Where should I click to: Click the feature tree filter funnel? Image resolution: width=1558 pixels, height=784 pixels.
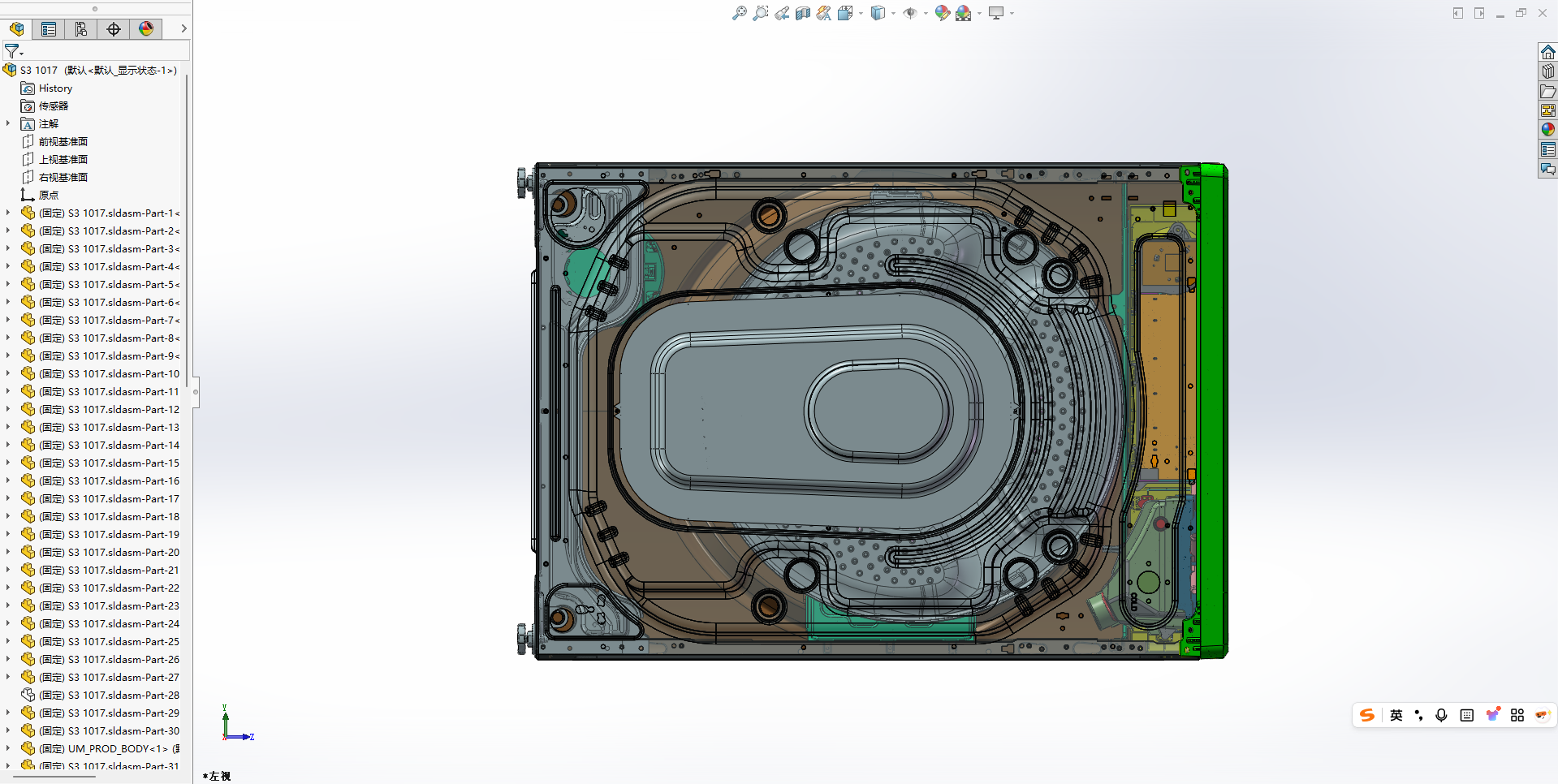[12, 51]
